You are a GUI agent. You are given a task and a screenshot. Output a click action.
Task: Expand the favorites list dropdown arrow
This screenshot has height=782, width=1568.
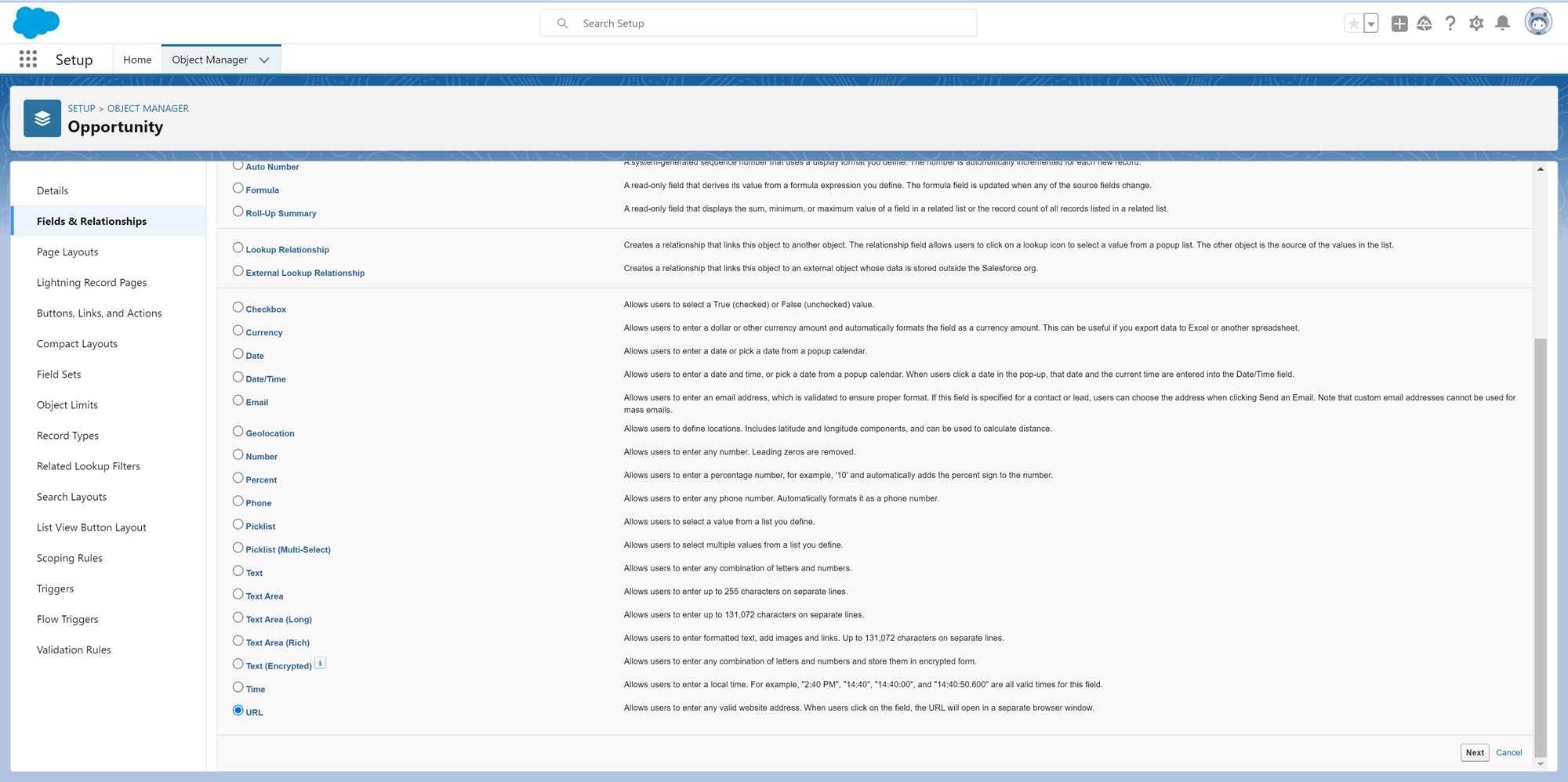click(x=1371, y=24)
